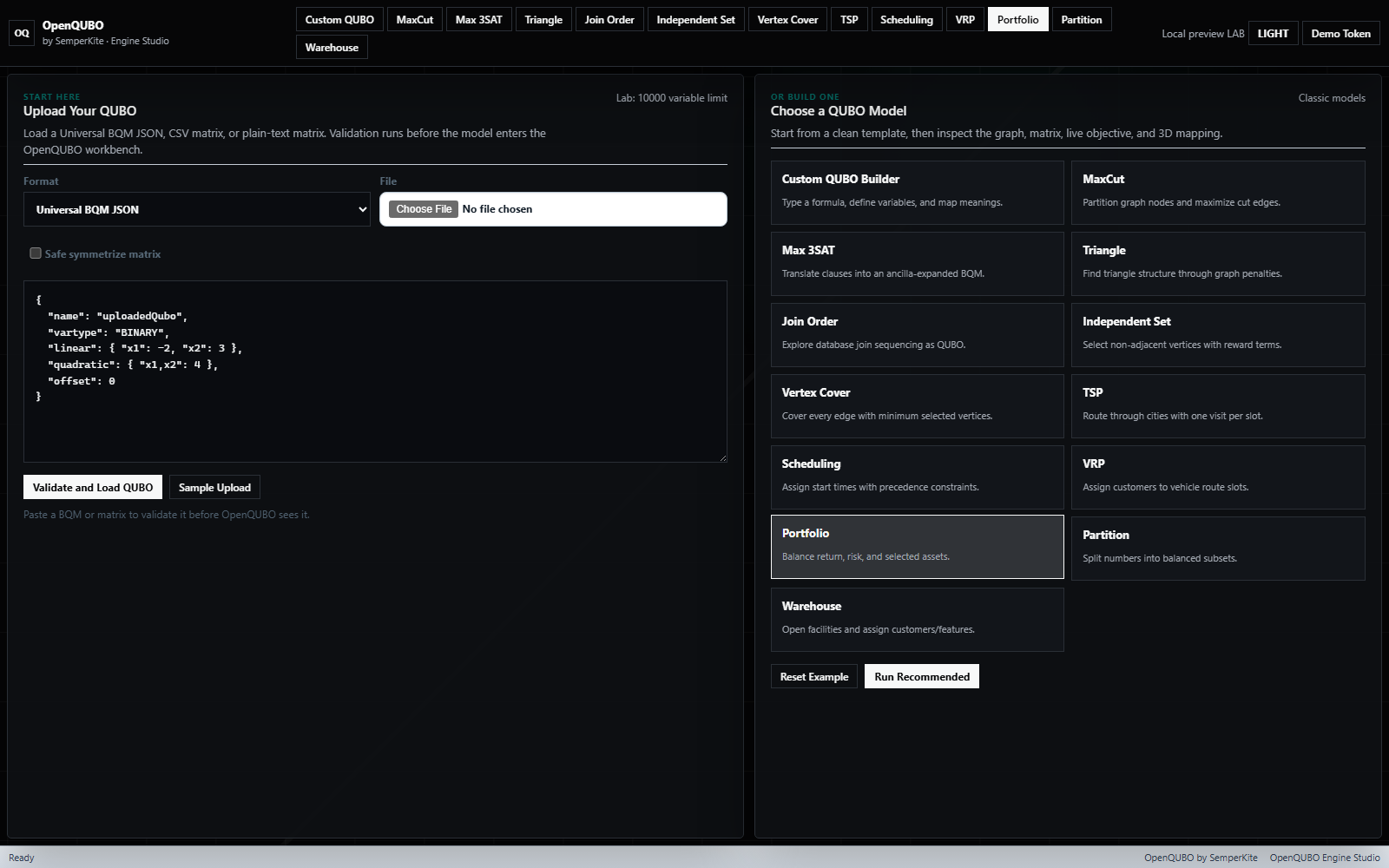
Task: Choose the Triangle model card
Action: (x=1218, y=264)
